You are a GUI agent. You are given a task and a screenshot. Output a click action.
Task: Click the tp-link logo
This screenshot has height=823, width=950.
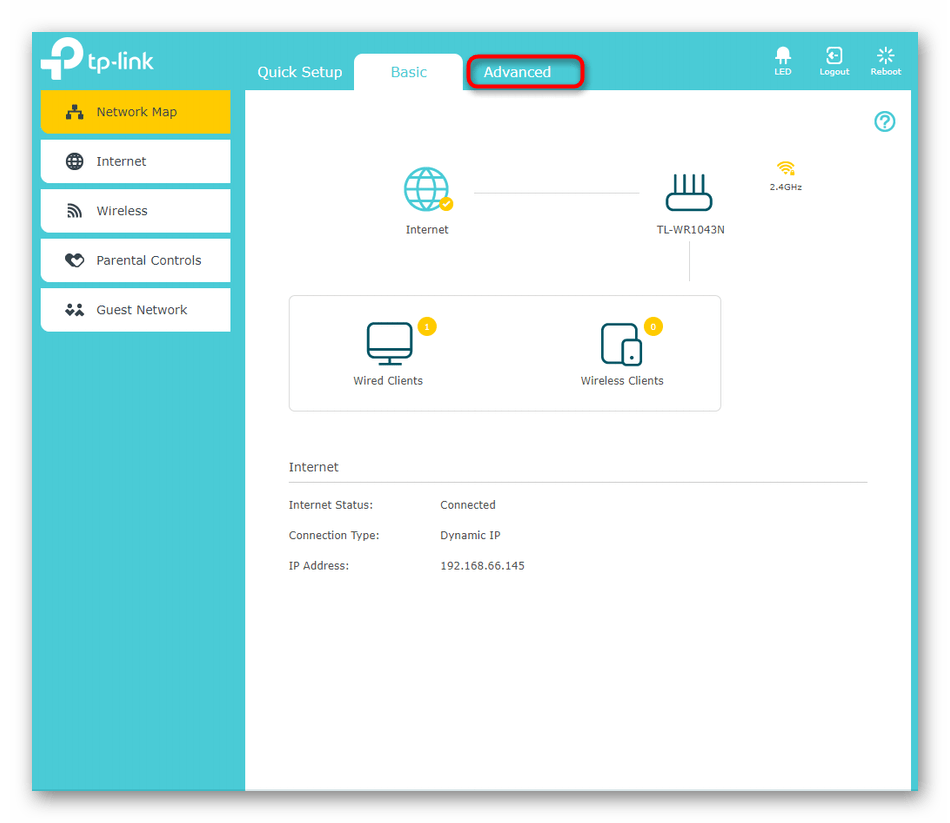[x=97, y=59]
